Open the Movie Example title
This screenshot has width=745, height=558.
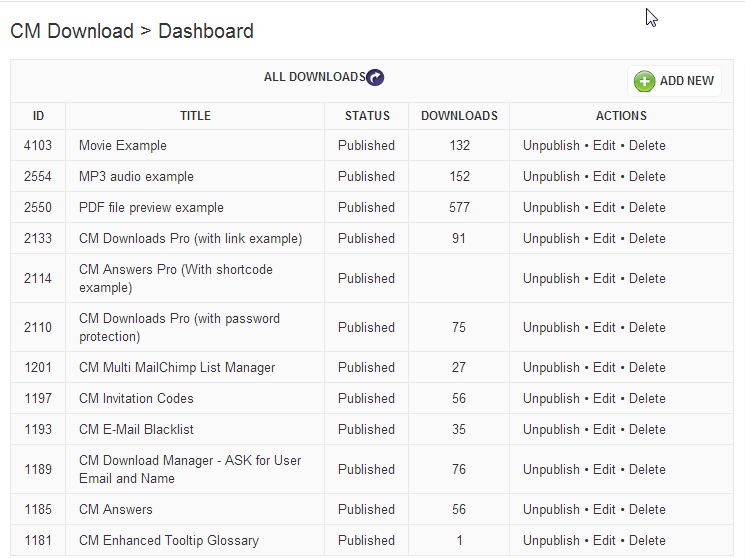[x=123, y=146]
